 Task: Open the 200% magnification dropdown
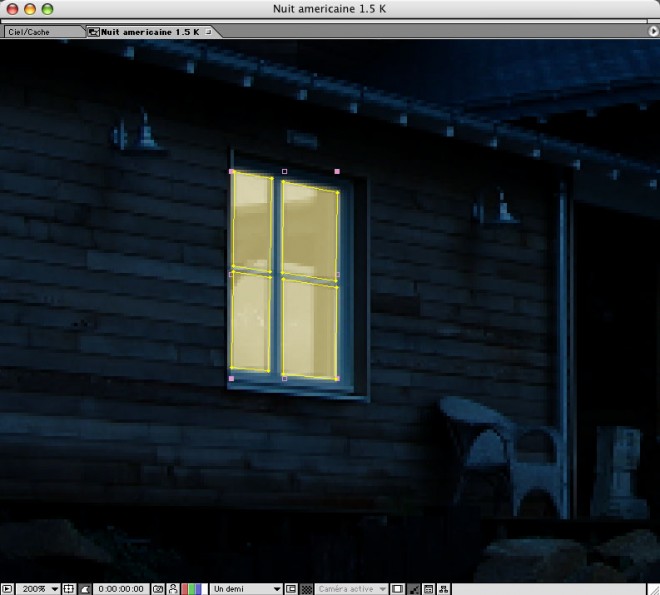40,589
